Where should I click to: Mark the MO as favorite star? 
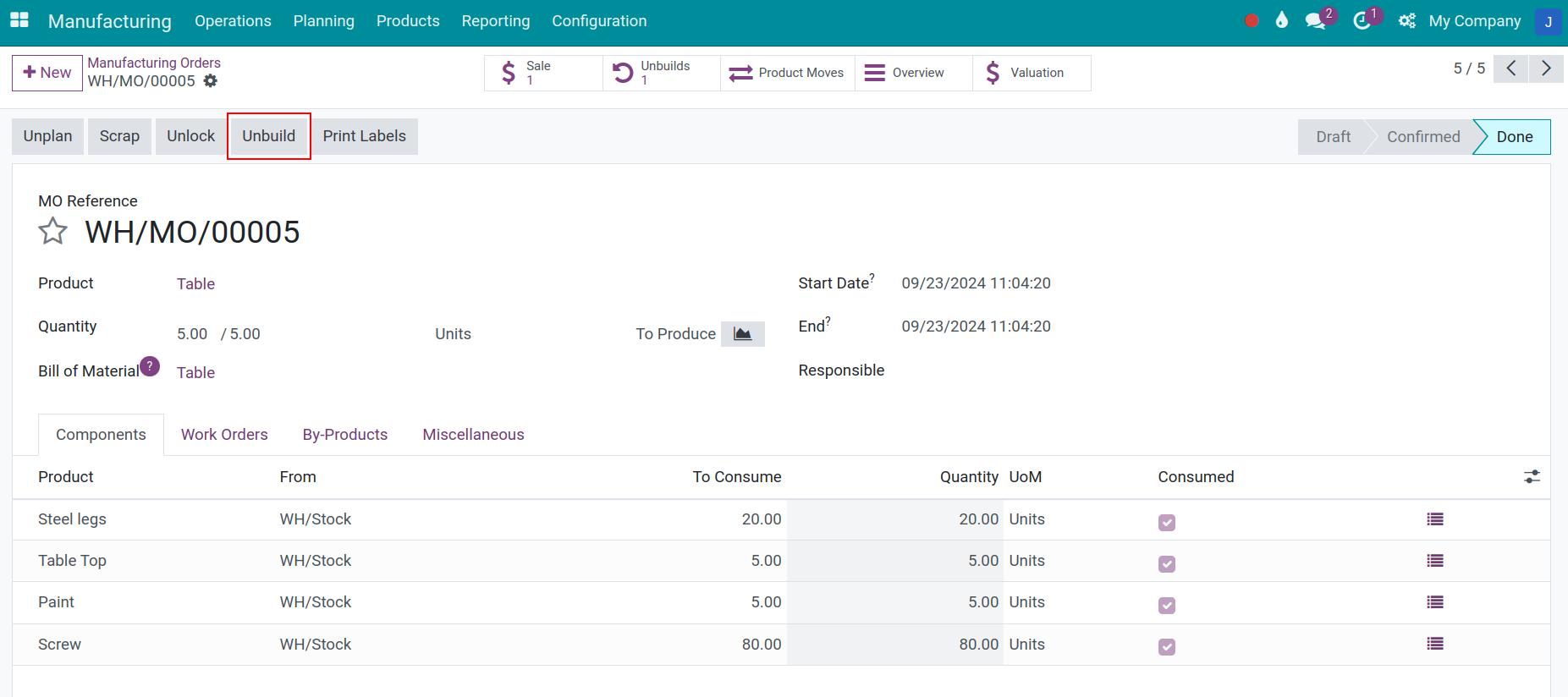pyautogui.click(x=52, y=232)
